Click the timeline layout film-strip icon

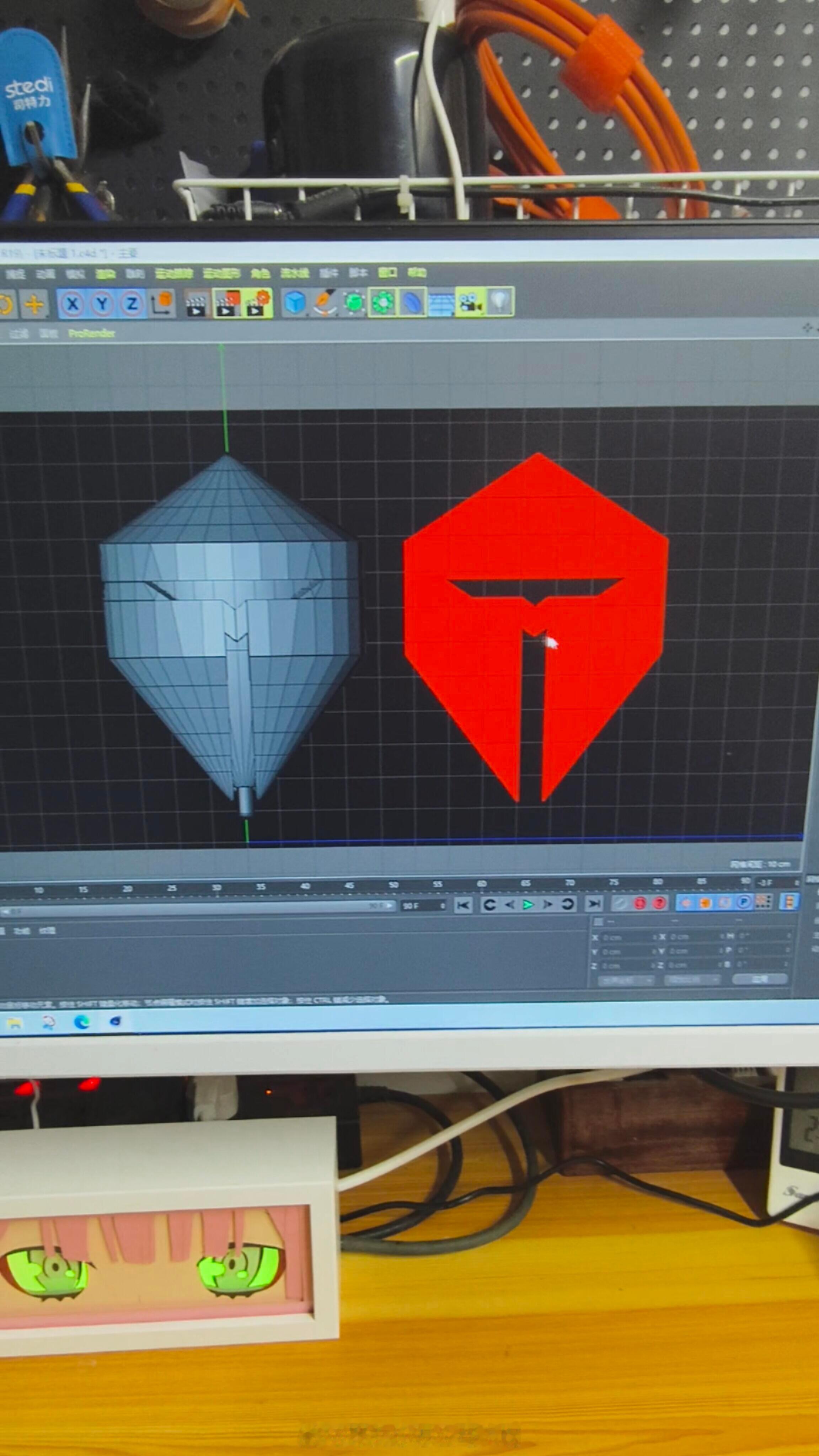pyautogui.click(x=789, y=901)
